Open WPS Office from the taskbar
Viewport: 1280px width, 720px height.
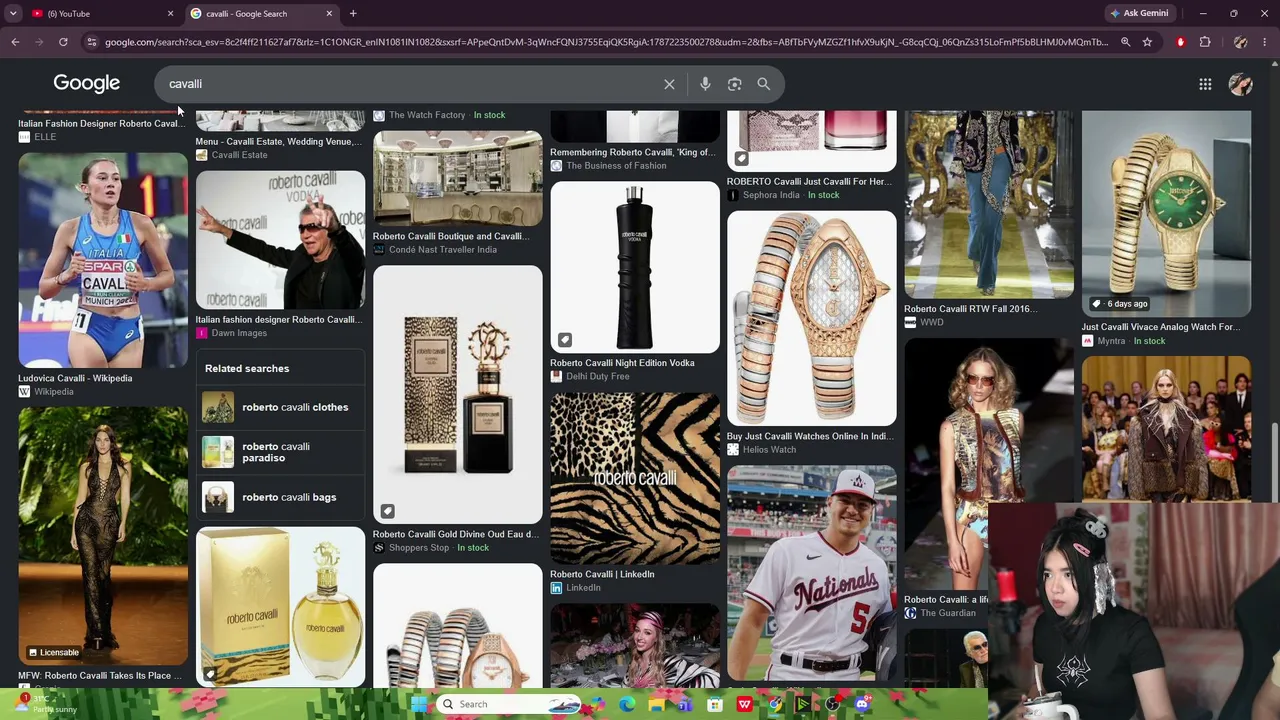point(744,704)
